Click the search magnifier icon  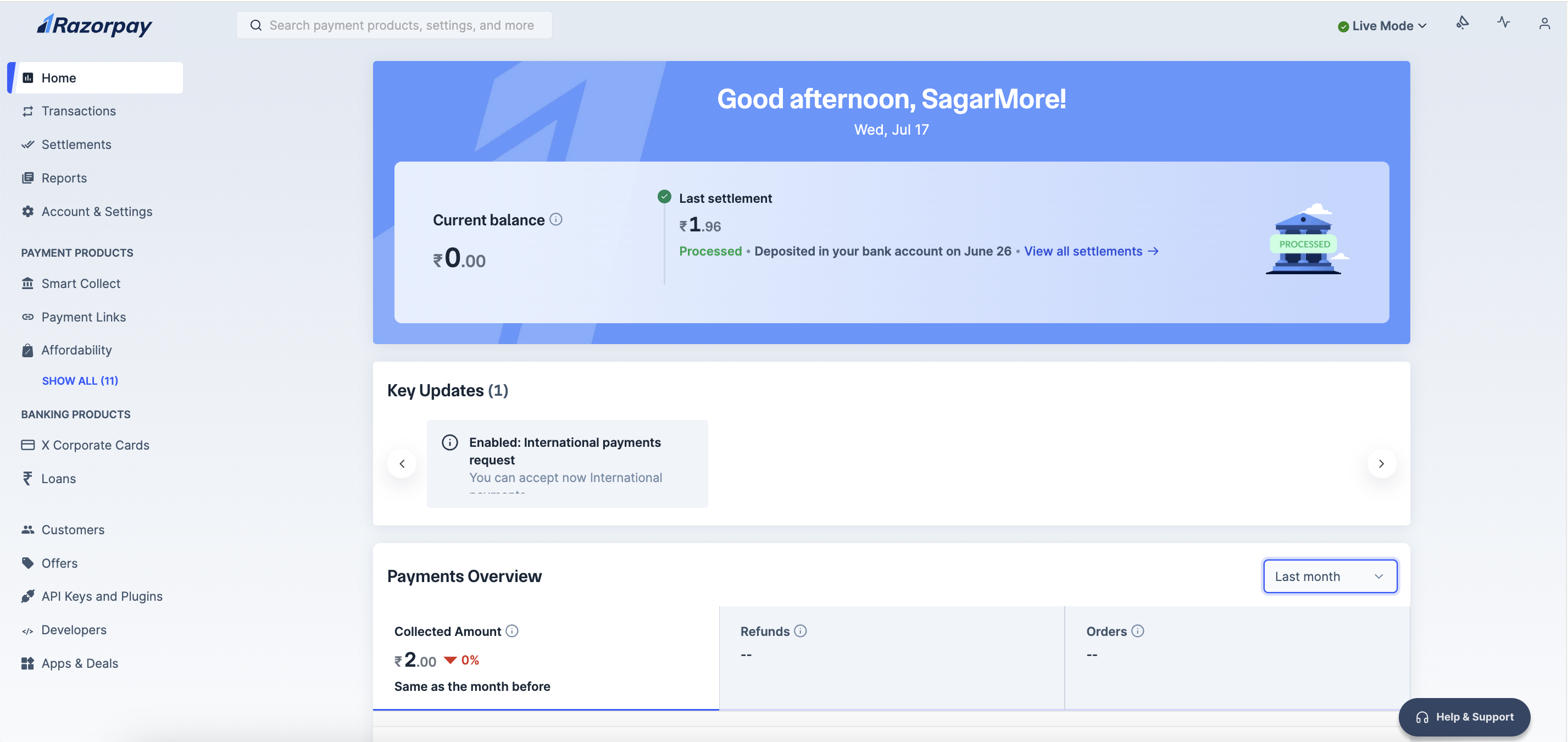pyautogui.click(x=256, y=25)
